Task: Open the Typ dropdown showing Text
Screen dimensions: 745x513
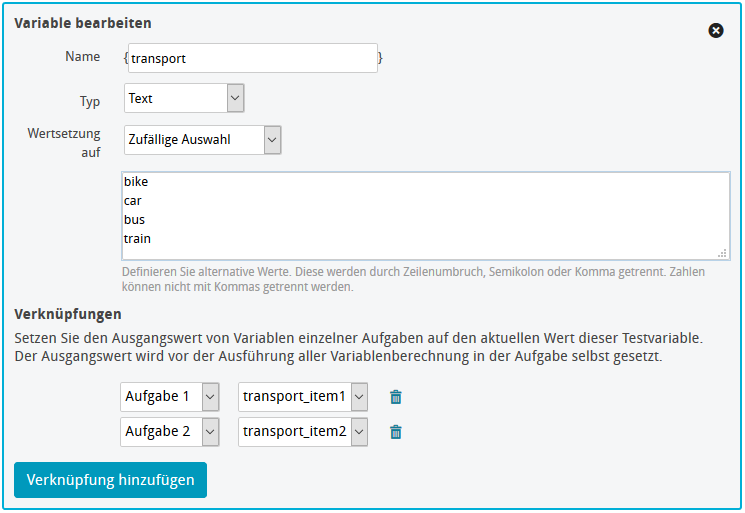Action: [184, 98]
